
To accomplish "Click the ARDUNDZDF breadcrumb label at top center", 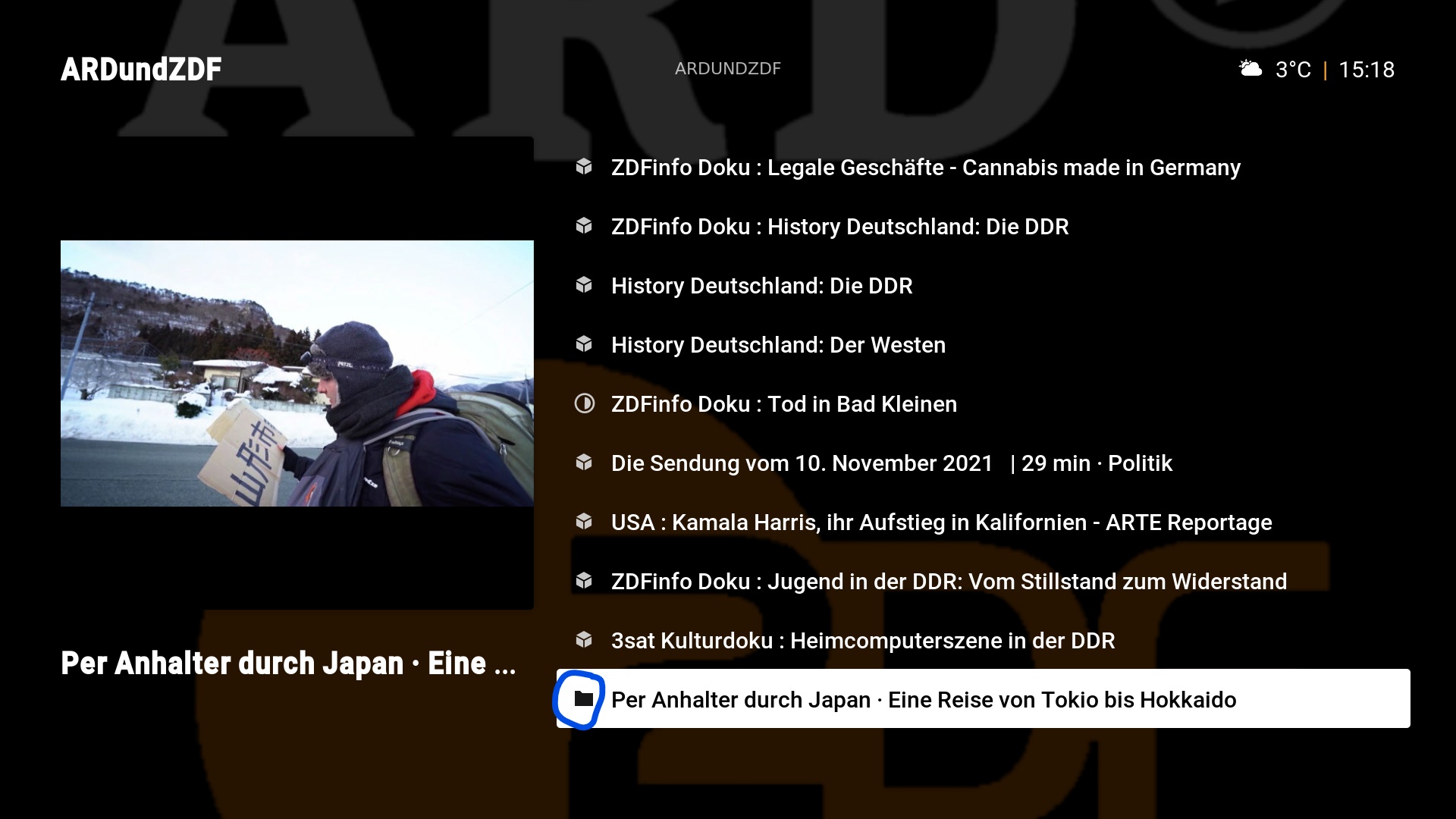I will pyautogui.click(x=728, y=69).
